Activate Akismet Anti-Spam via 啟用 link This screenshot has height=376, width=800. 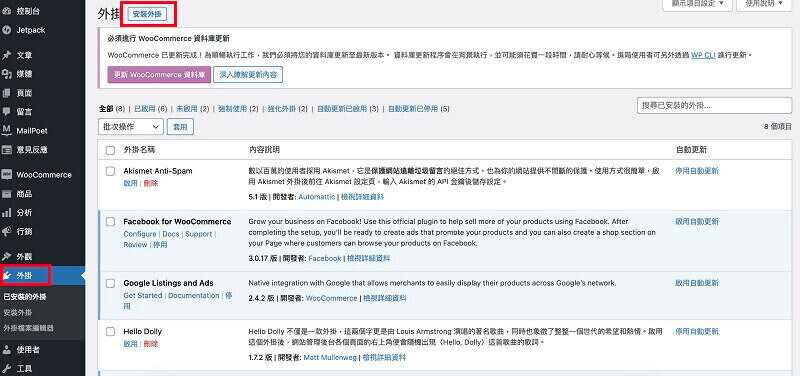131,183
